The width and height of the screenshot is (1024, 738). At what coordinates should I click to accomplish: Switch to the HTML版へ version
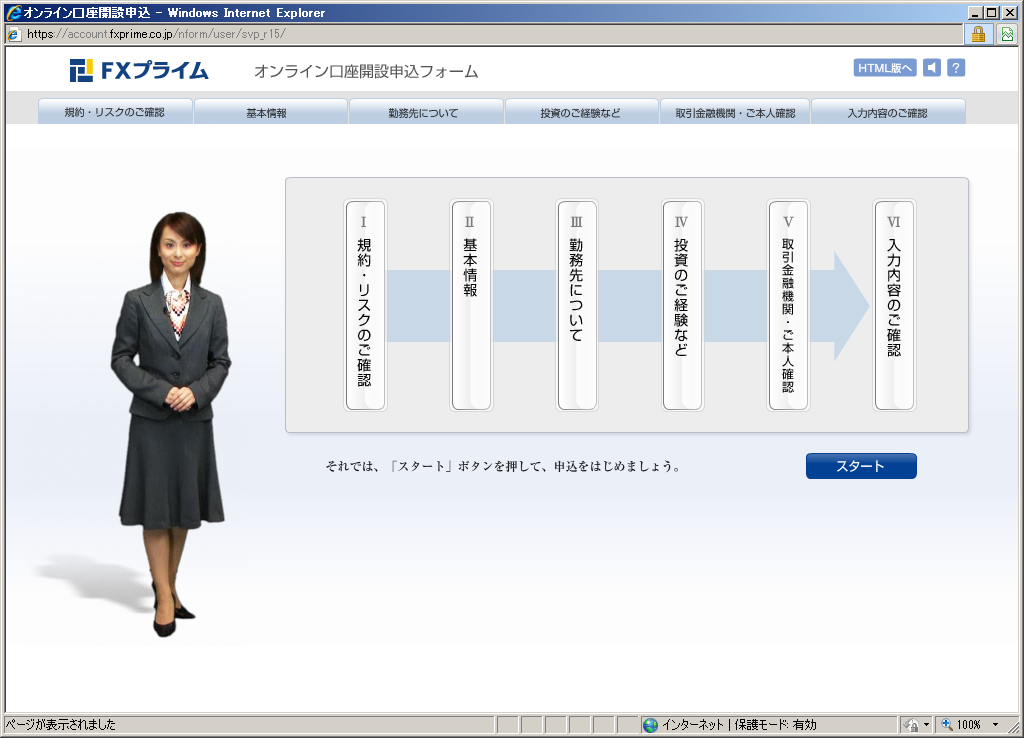pos(884,68)
